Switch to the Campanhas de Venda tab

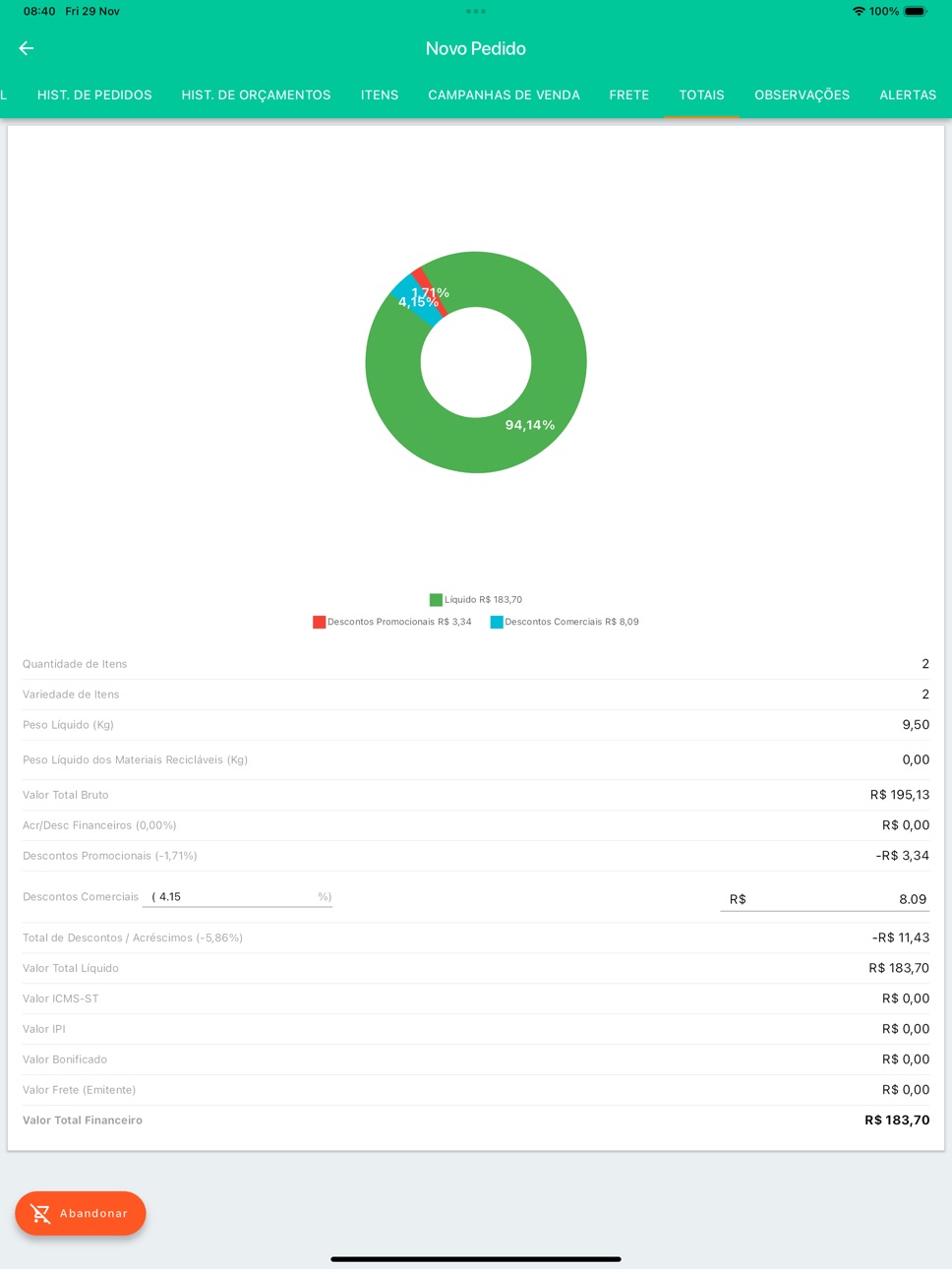pos(504,95)
